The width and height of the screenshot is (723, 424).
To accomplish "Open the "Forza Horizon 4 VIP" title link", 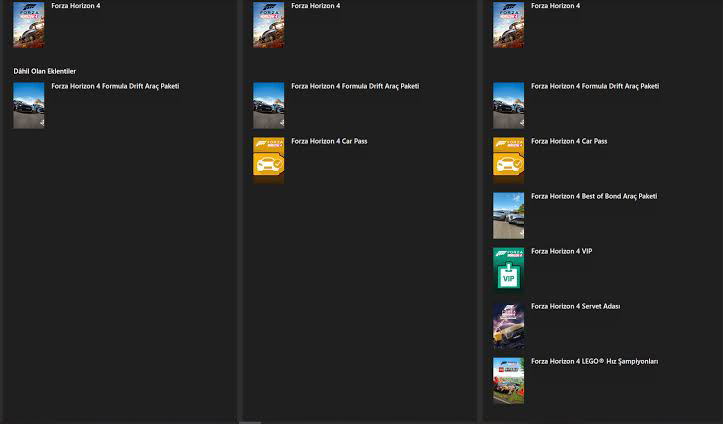I will (x=561, y=251).
